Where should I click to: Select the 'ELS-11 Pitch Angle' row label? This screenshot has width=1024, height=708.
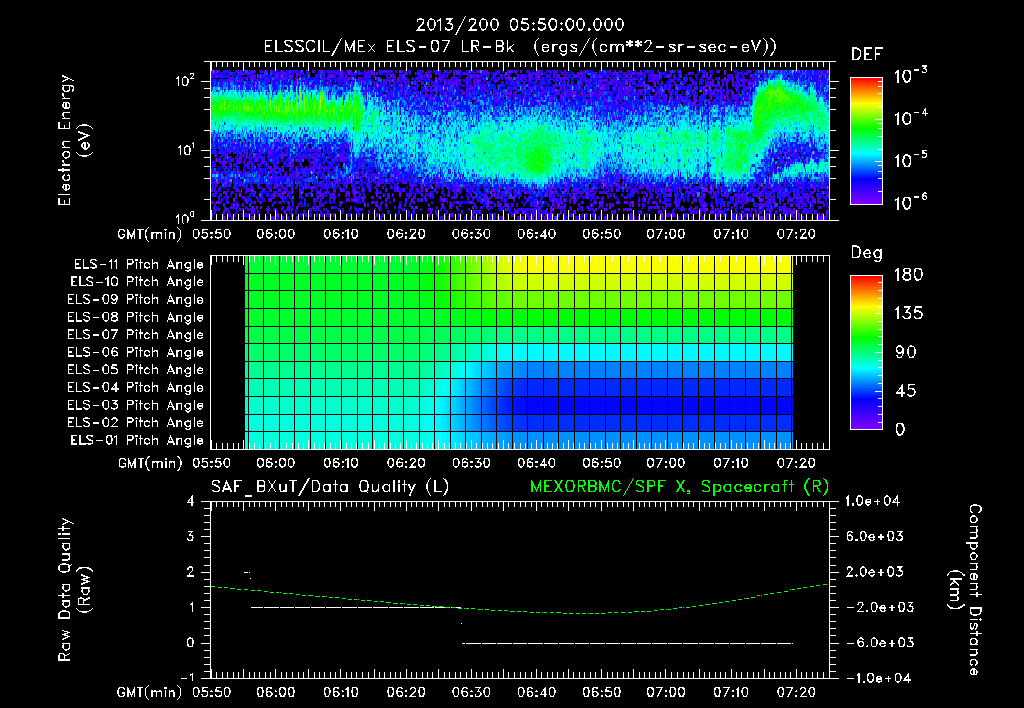tap(138, 265)
